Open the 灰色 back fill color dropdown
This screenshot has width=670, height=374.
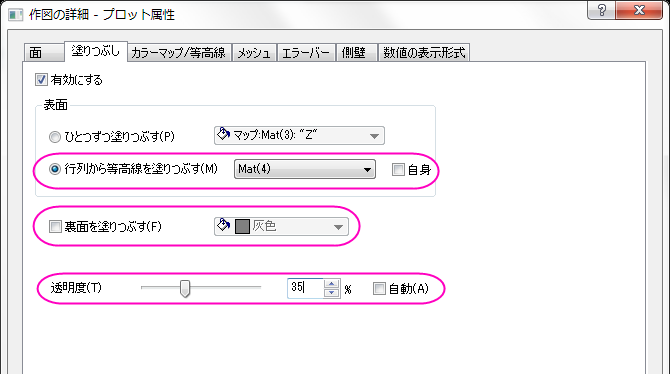click(x=281, y=226)
